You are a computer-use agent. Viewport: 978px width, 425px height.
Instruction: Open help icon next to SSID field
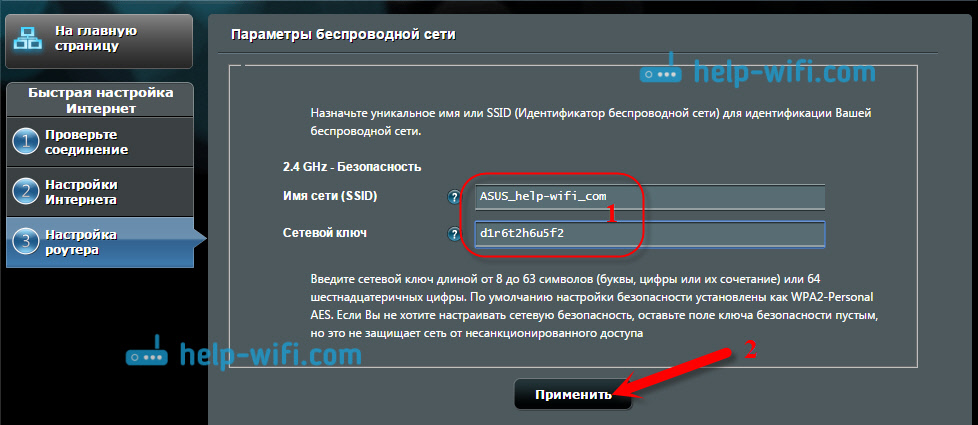point(454,196)
